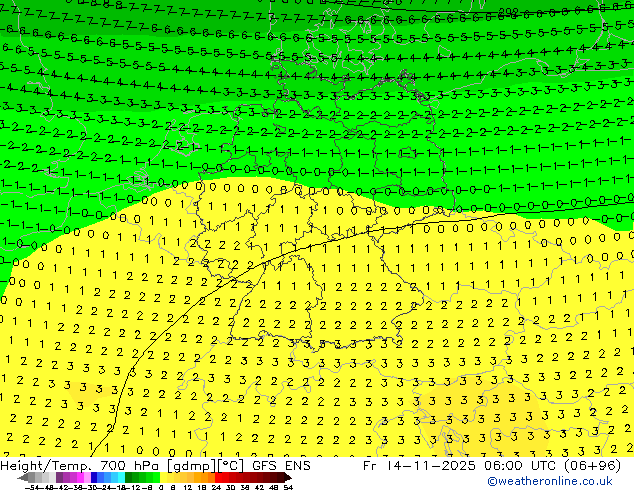Click the GFS ENS model label
Viewport: 634px width, 490px height.
click(x=281, y=466)
